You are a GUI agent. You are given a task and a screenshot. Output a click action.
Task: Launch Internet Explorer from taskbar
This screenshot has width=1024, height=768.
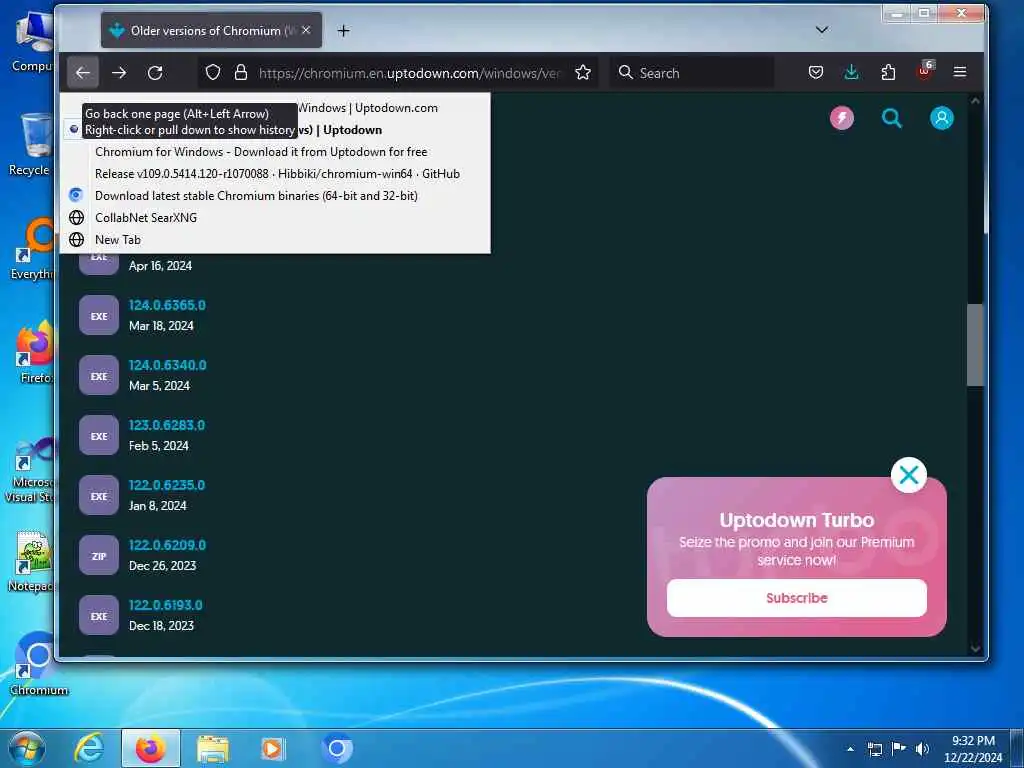[88, 748]
